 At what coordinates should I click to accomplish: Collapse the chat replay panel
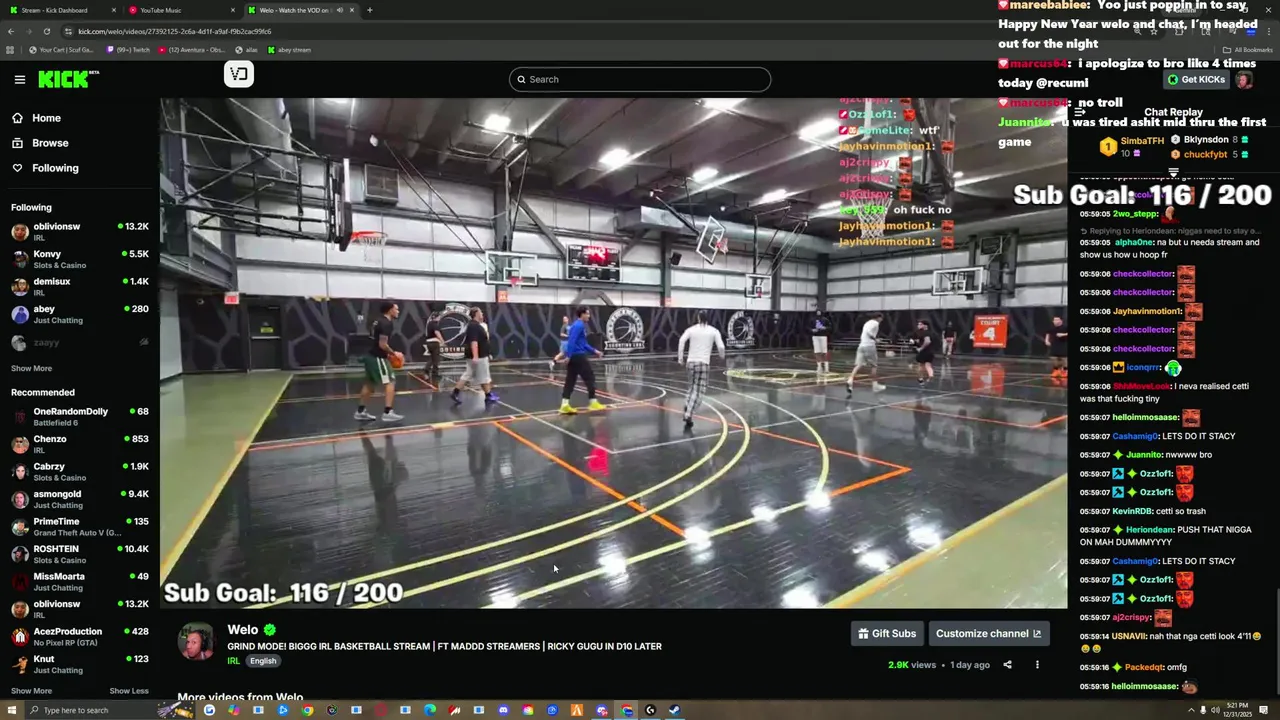tap(1080, 113)
